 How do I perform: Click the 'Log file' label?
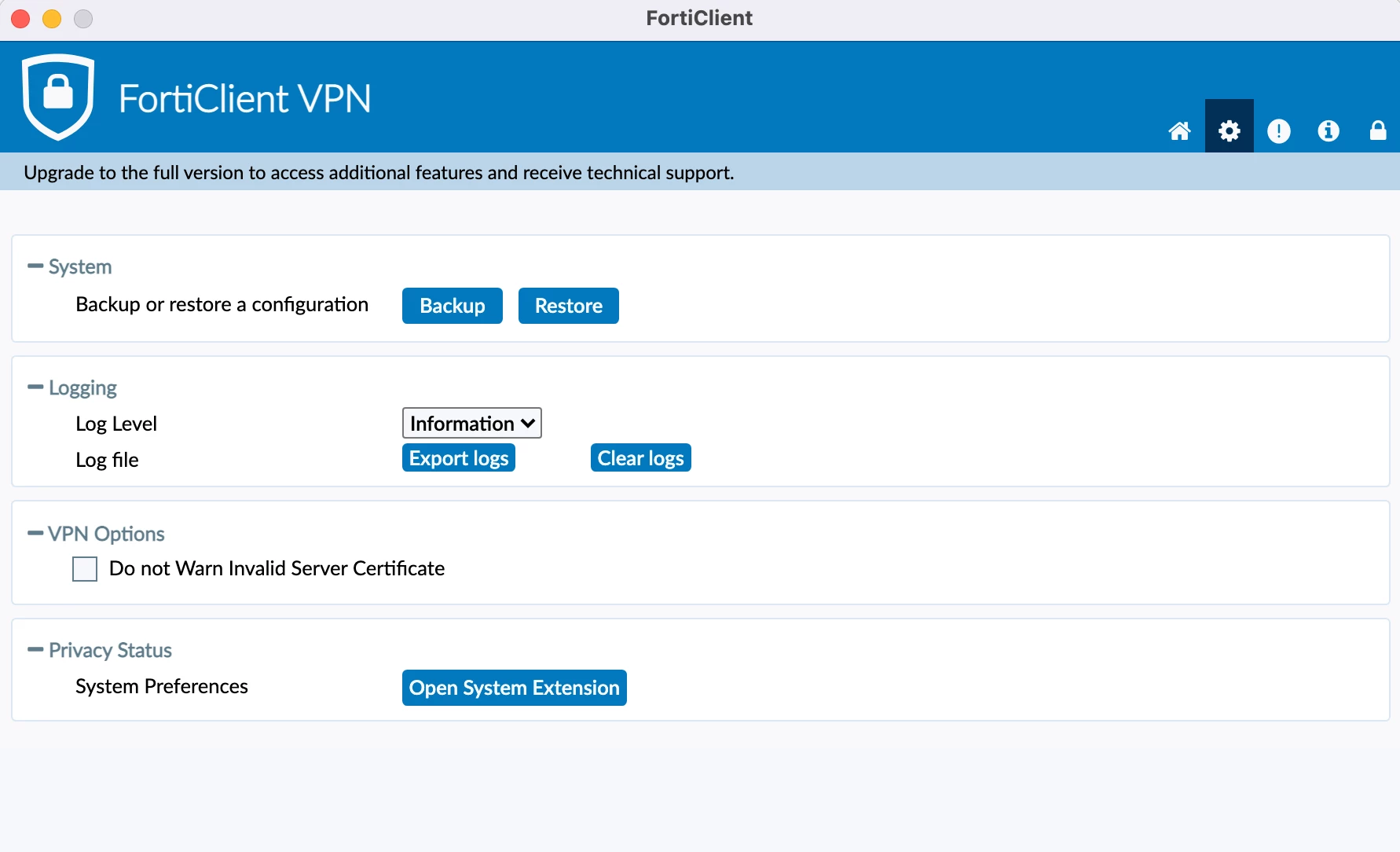pyautogui.click(x=107, y=460)
